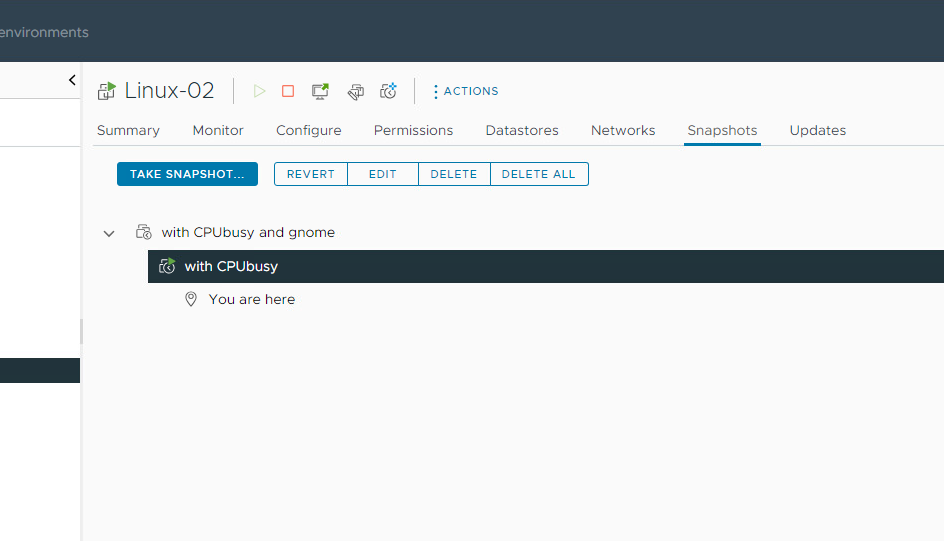Click the REVERT button
Screen dimensions: 944x541
pos(311,174)
